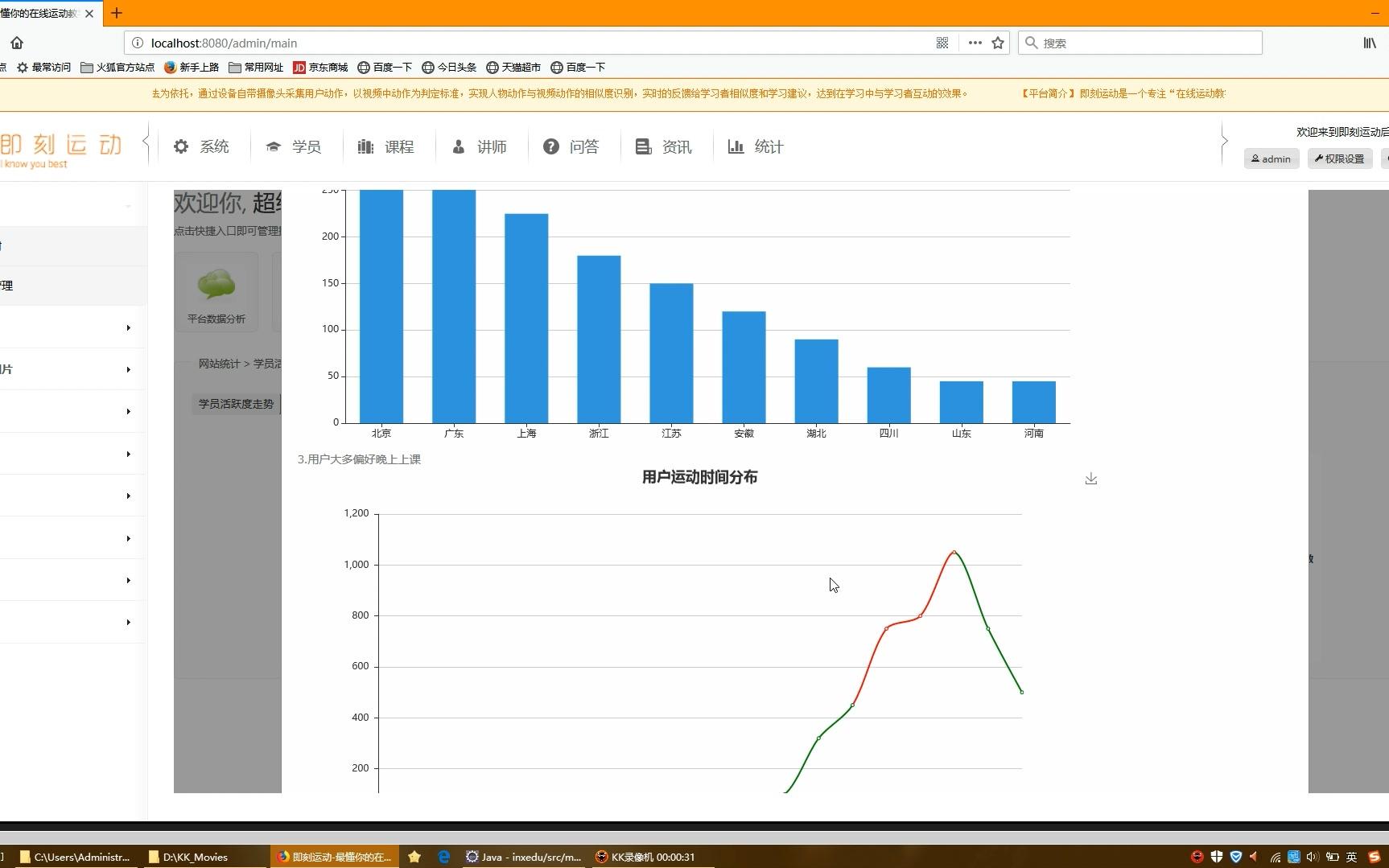Open the 资讯 navigation menu
The image size is (1389, 868).
coord(664,146)
